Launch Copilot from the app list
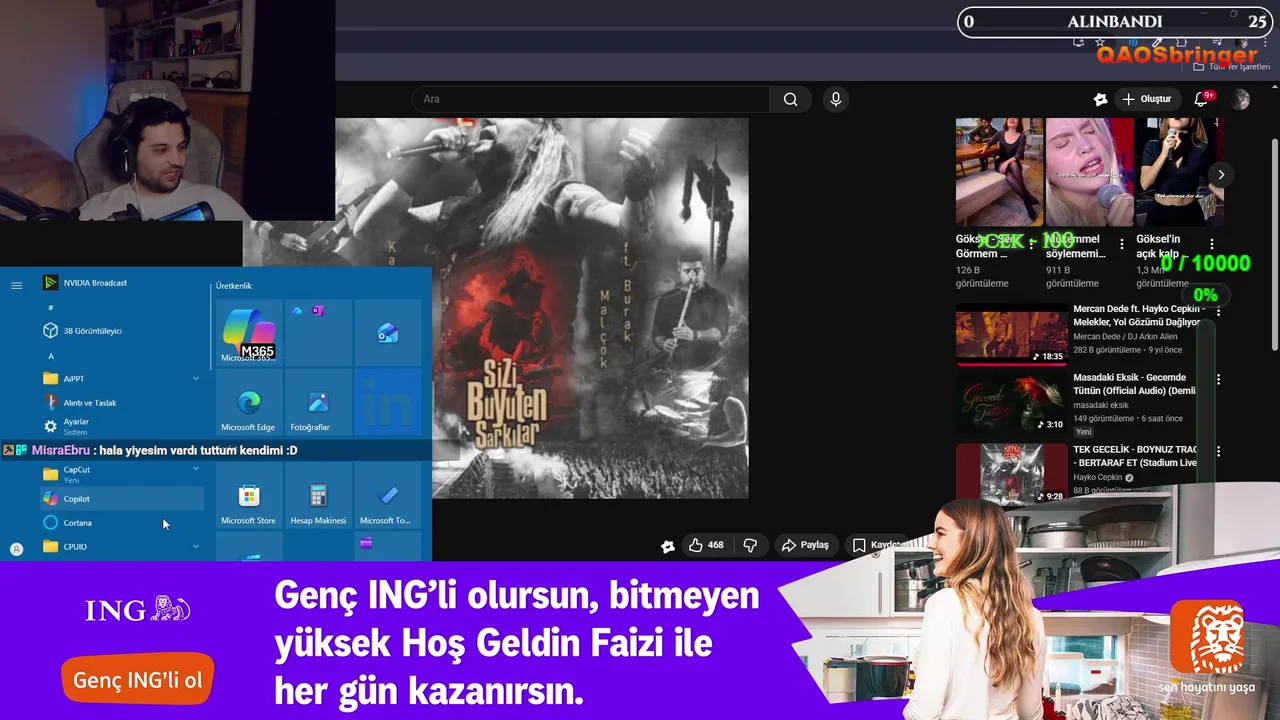 click(120, 498)
